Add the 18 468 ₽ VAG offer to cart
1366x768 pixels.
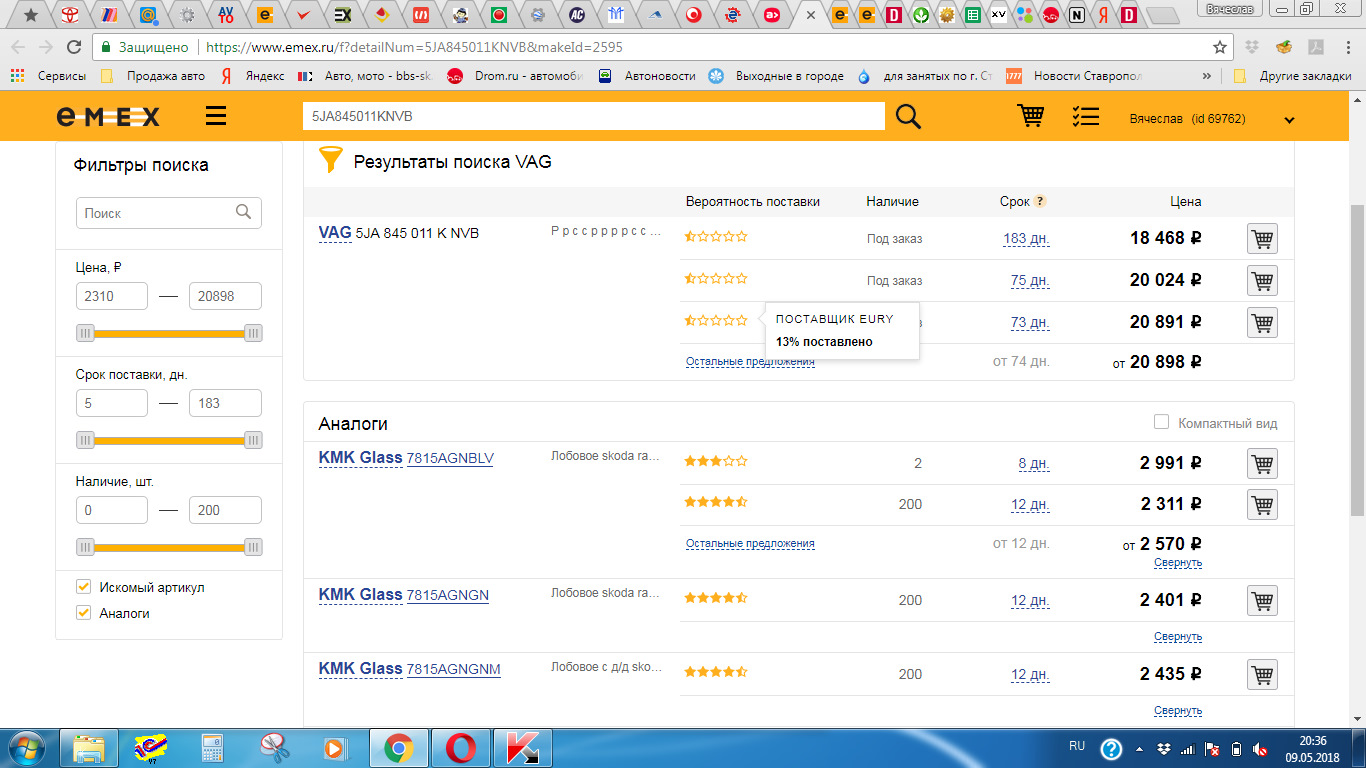[1262, 239]
